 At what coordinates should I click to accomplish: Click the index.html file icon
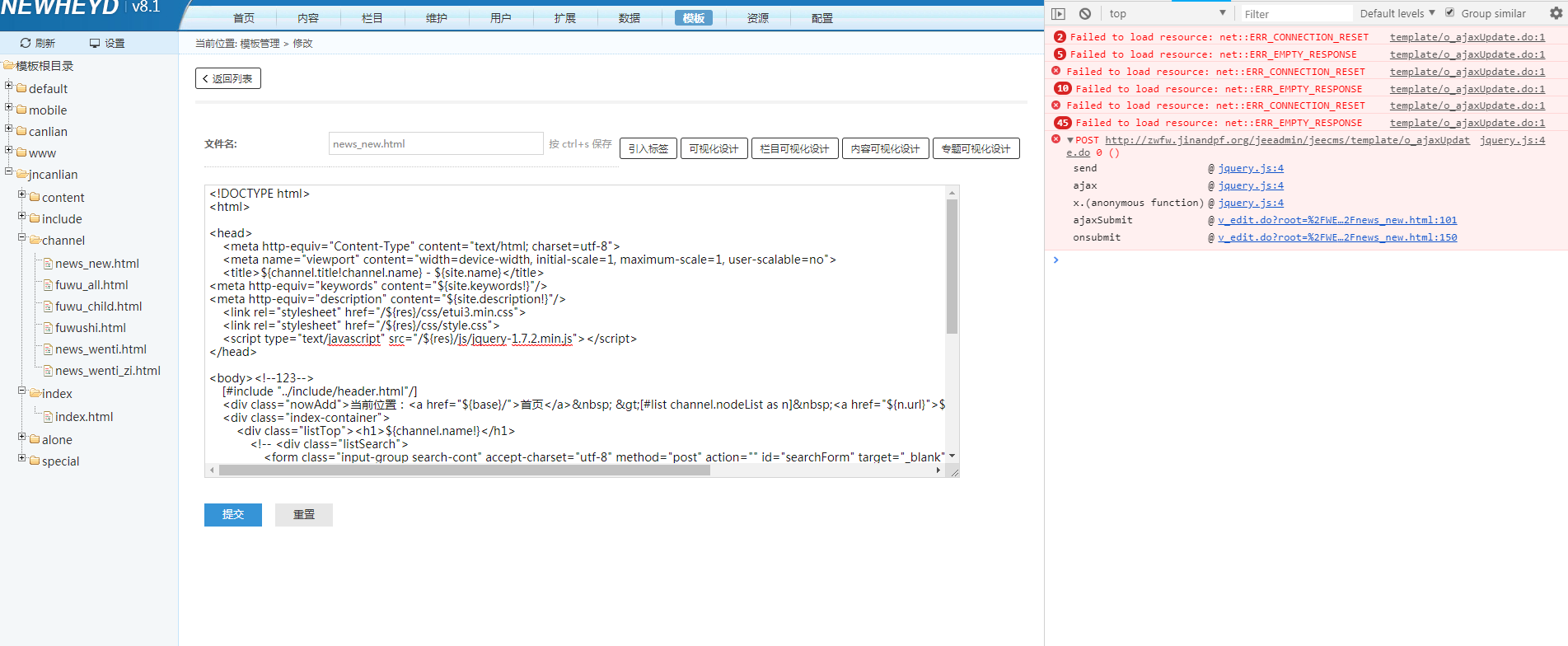pos(48,417)
